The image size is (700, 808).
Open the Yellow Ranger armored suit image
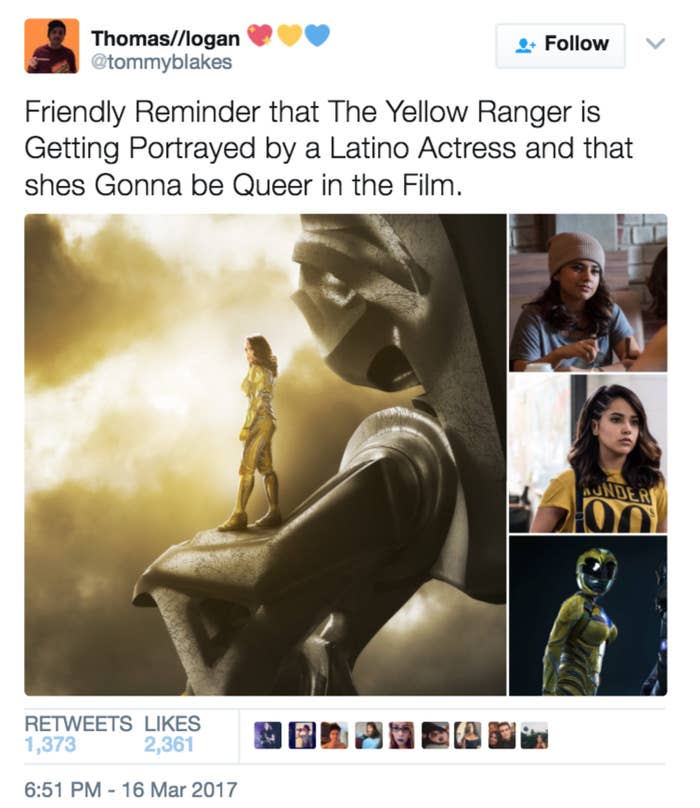pos(588,616)
